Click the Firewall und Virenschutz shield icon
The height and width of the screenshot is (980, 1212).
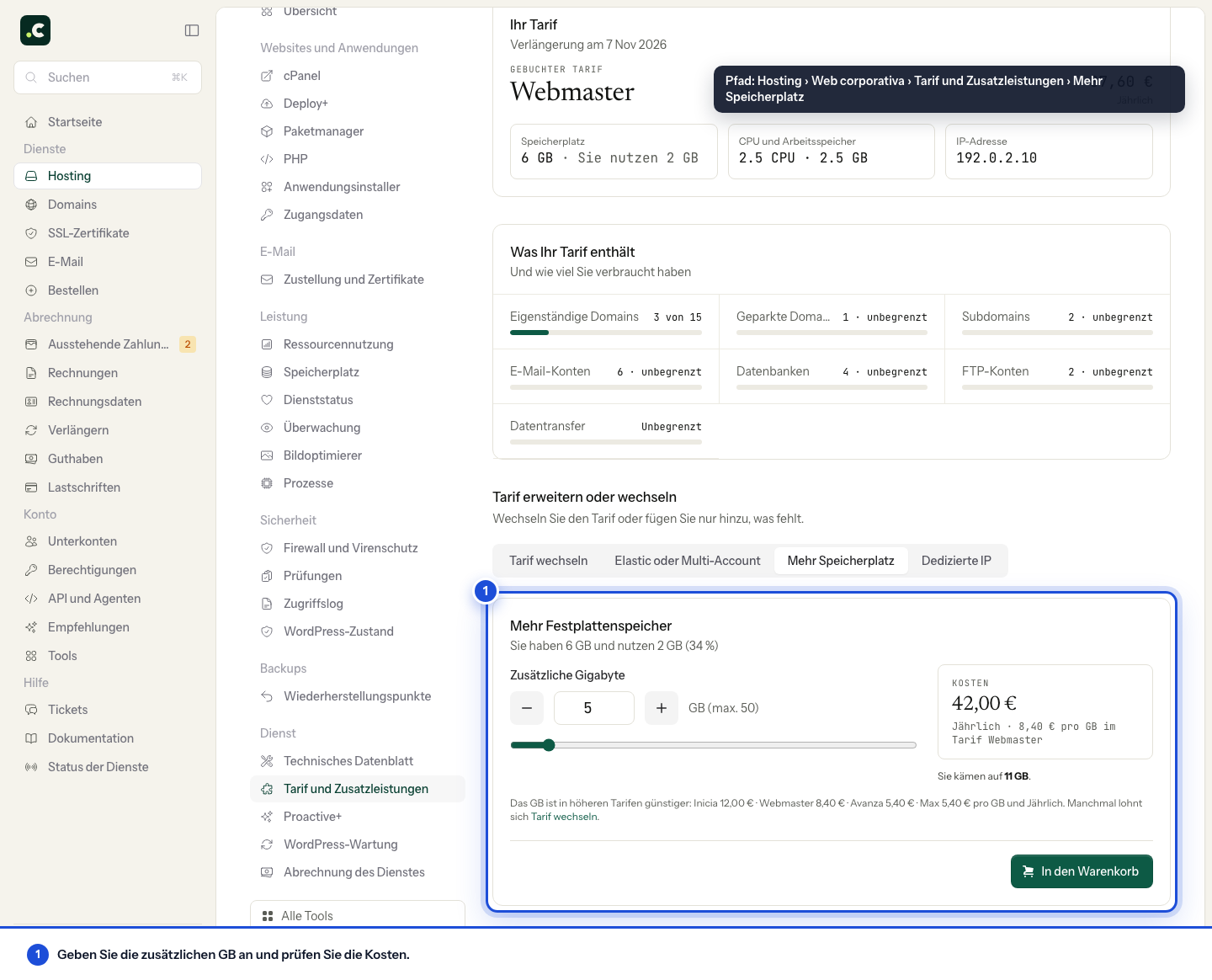[x=267, y=548]
